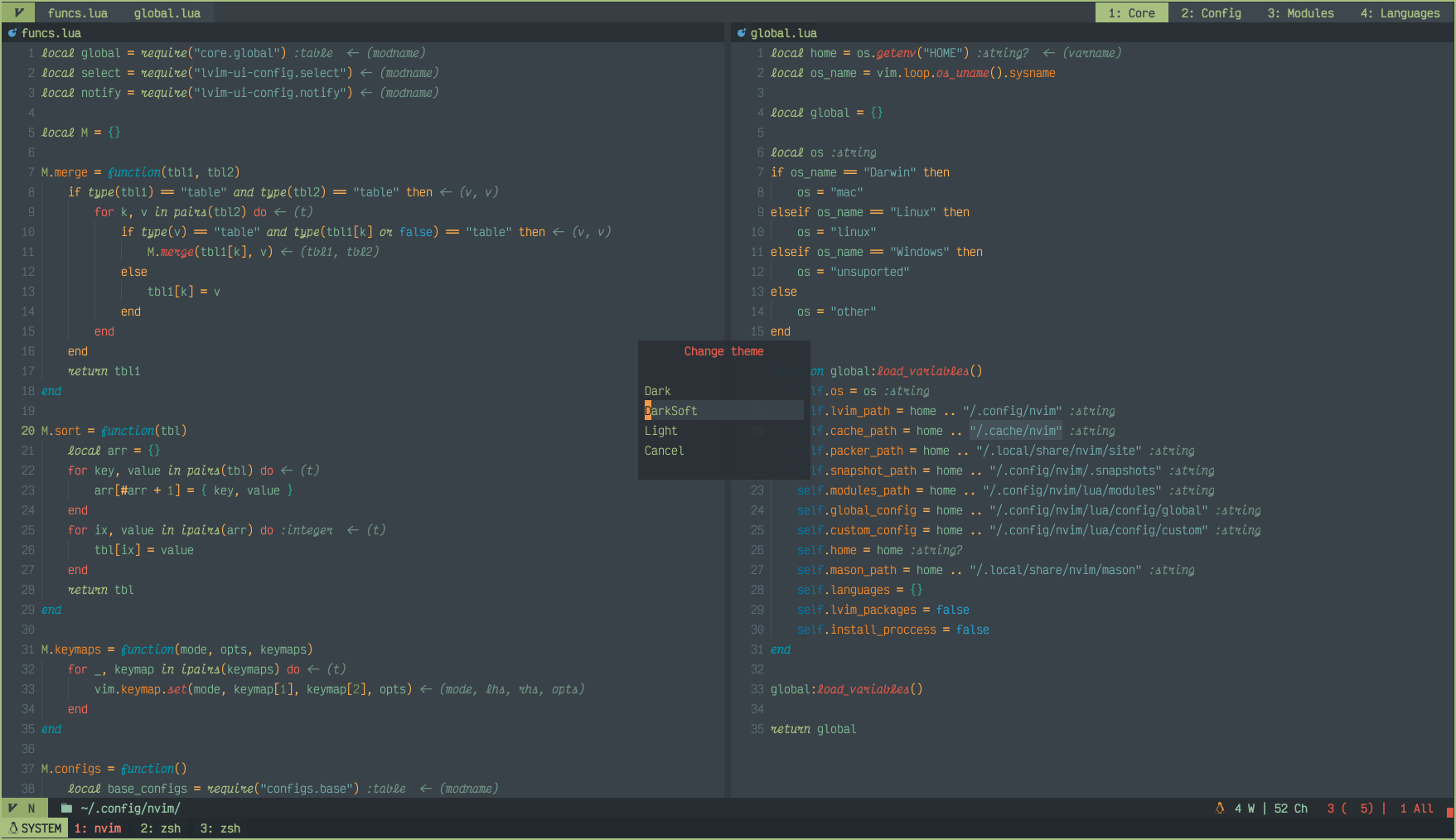
Task: Click 'M.configs' on line 37 of funcs.lua
Action: 71,769
